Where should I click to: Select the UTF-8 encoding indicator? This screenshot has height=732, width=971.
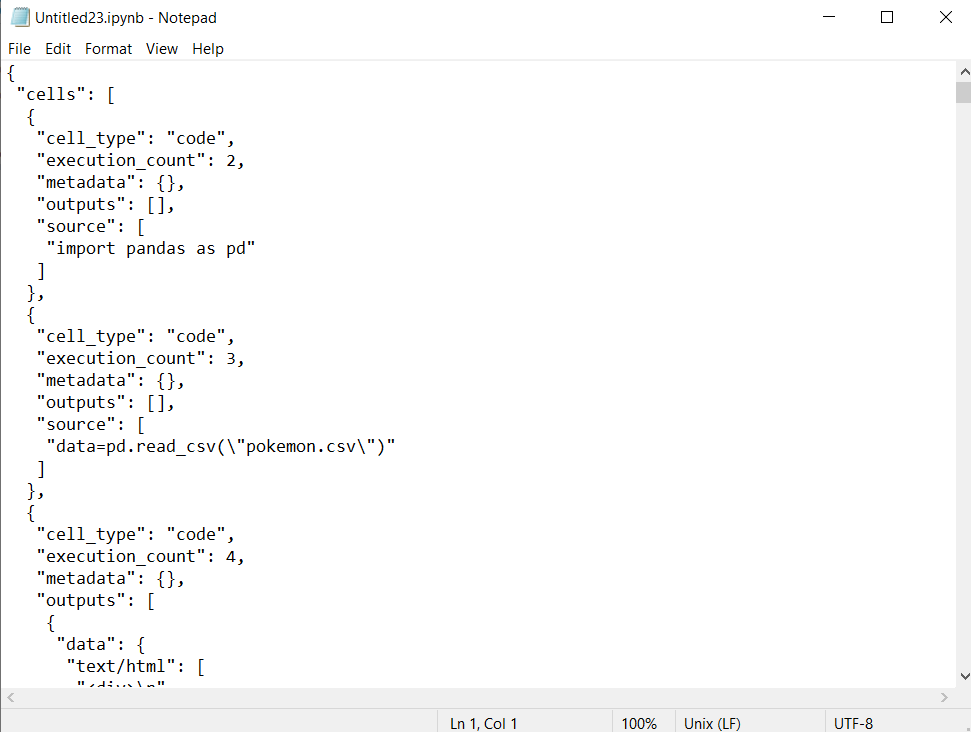852,723
